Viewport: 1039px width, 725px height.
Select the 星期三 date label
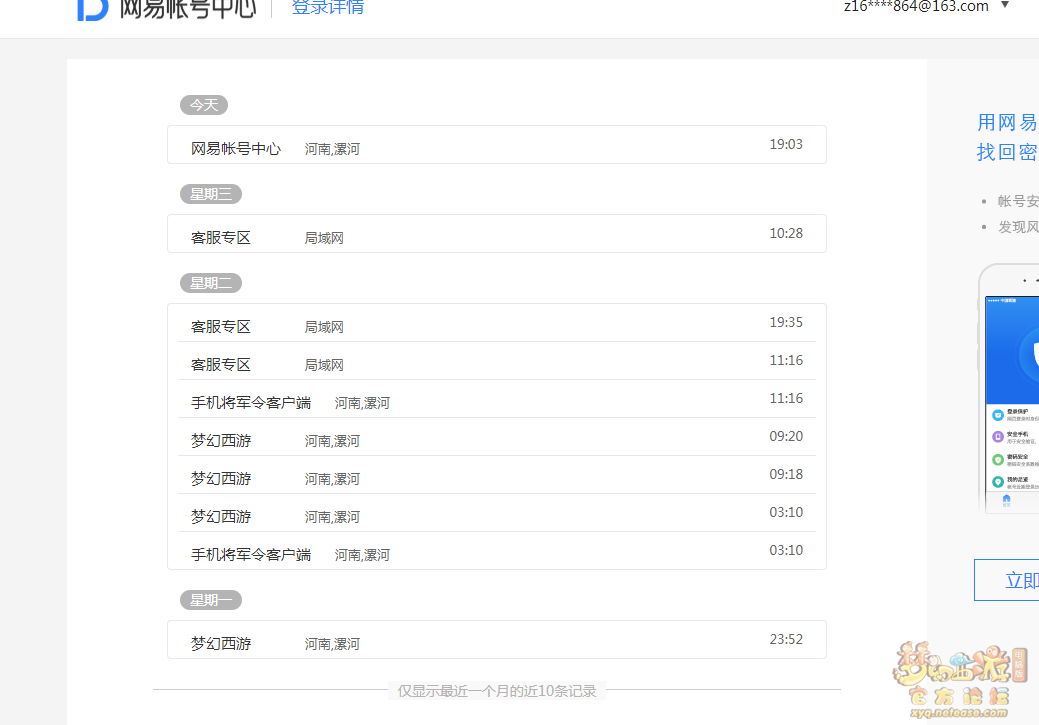click(211, 194)
